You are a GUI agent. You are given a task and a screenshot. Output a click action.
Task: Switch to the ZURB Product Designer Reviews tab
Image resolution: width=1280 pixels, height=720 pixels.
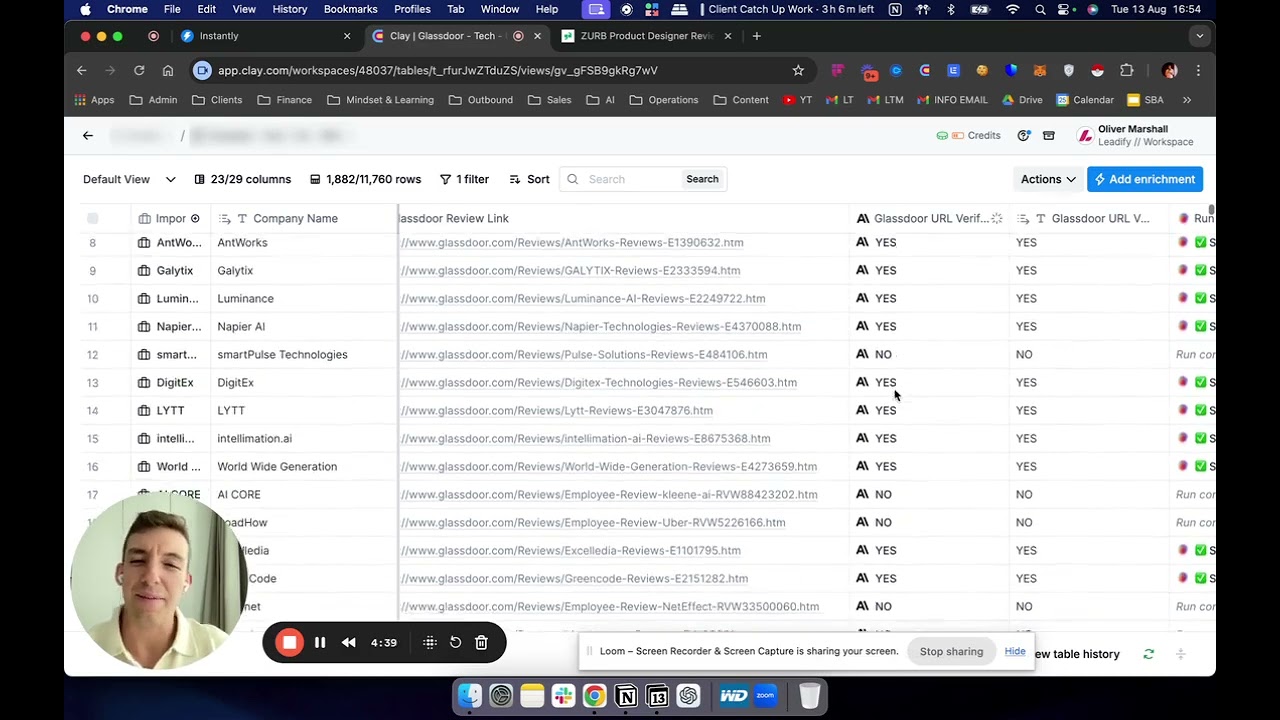[646, 36]
